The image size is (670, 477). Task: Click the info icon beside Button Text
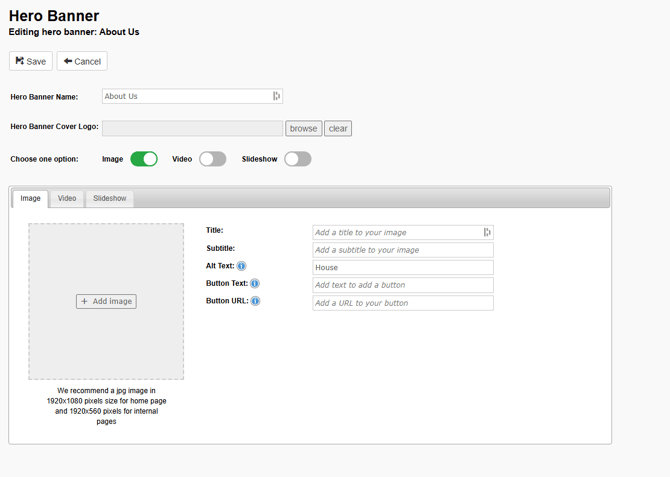click(x=255, y=284)
